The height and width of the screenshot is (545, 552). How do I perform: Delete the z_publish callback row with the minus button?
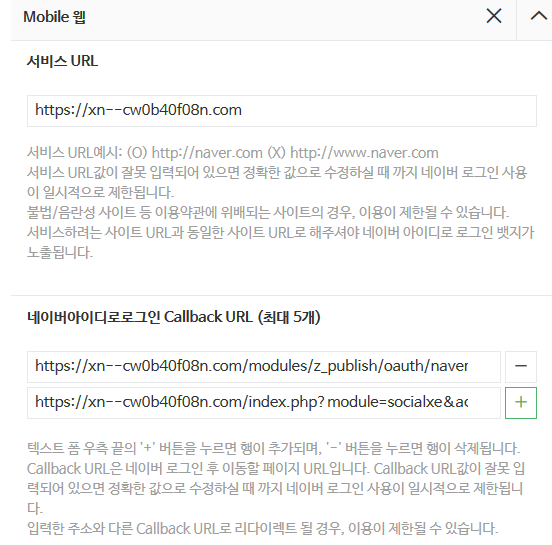coord(521,367)
